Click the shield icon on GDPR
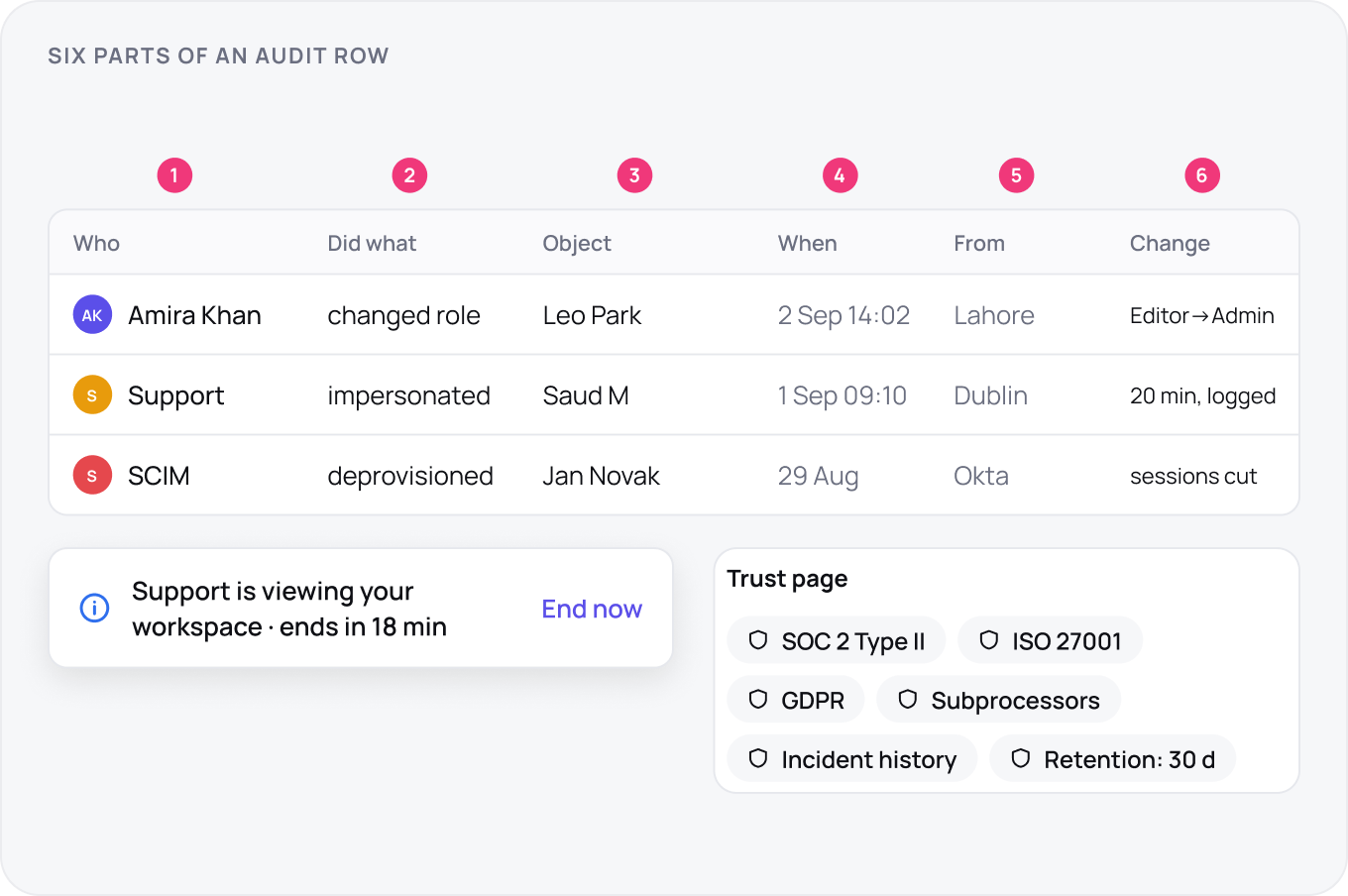 (758, 700)
